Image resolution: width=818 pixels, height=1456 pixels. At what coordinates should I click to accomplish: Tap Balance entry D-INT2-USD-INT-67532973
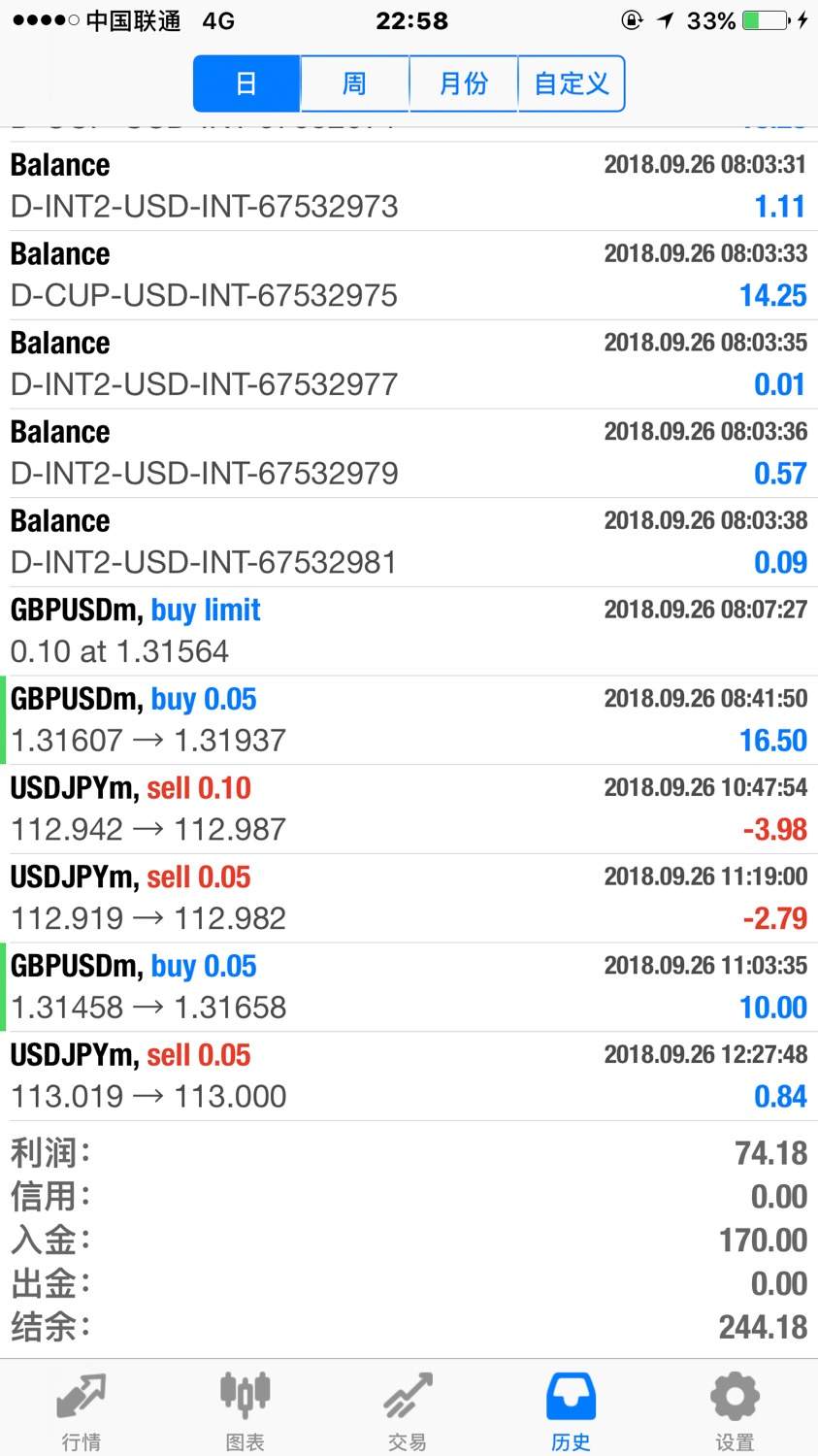409,186
